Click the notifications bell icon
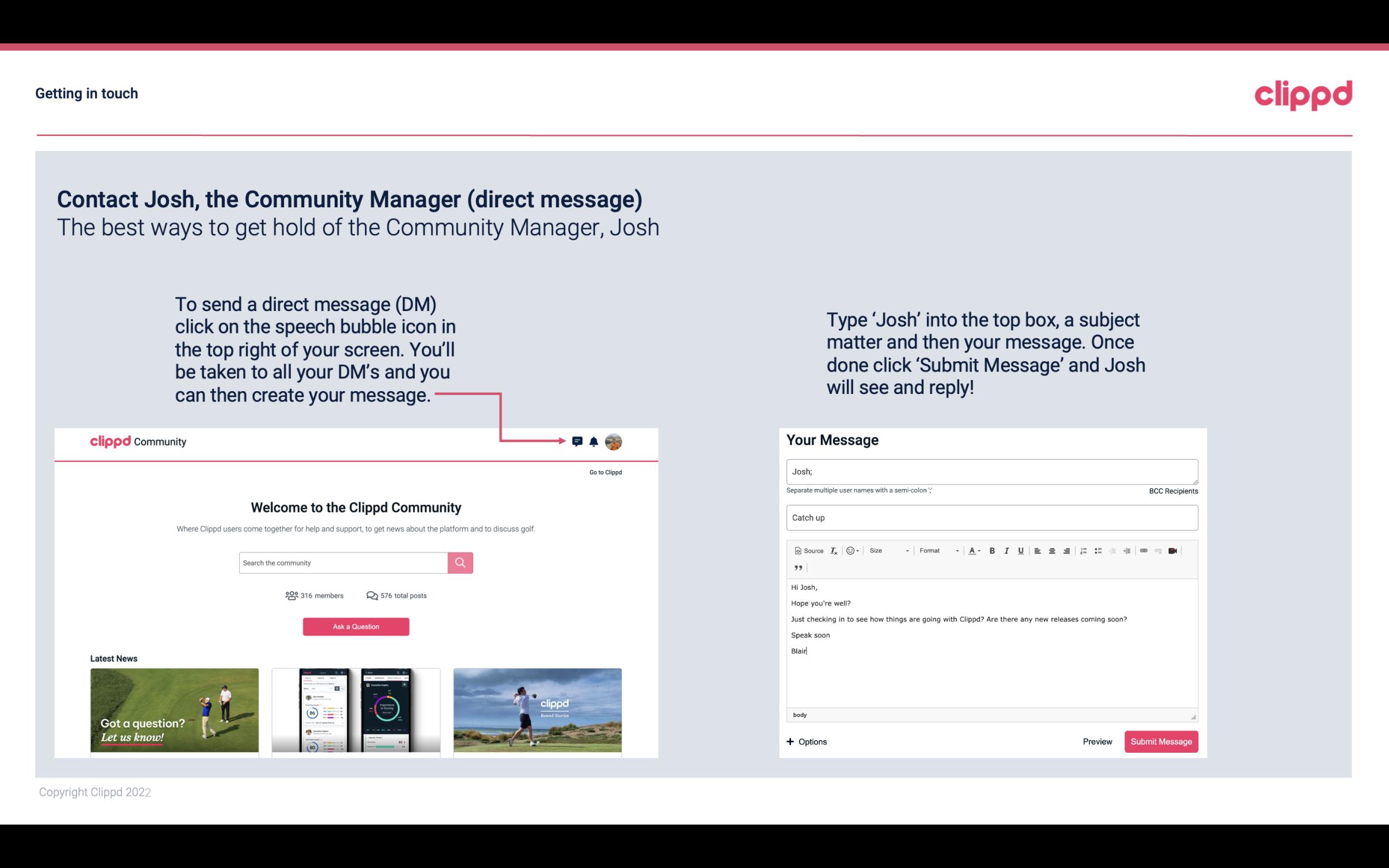This screenshot has height=868, width=1389. click(594, 442)
